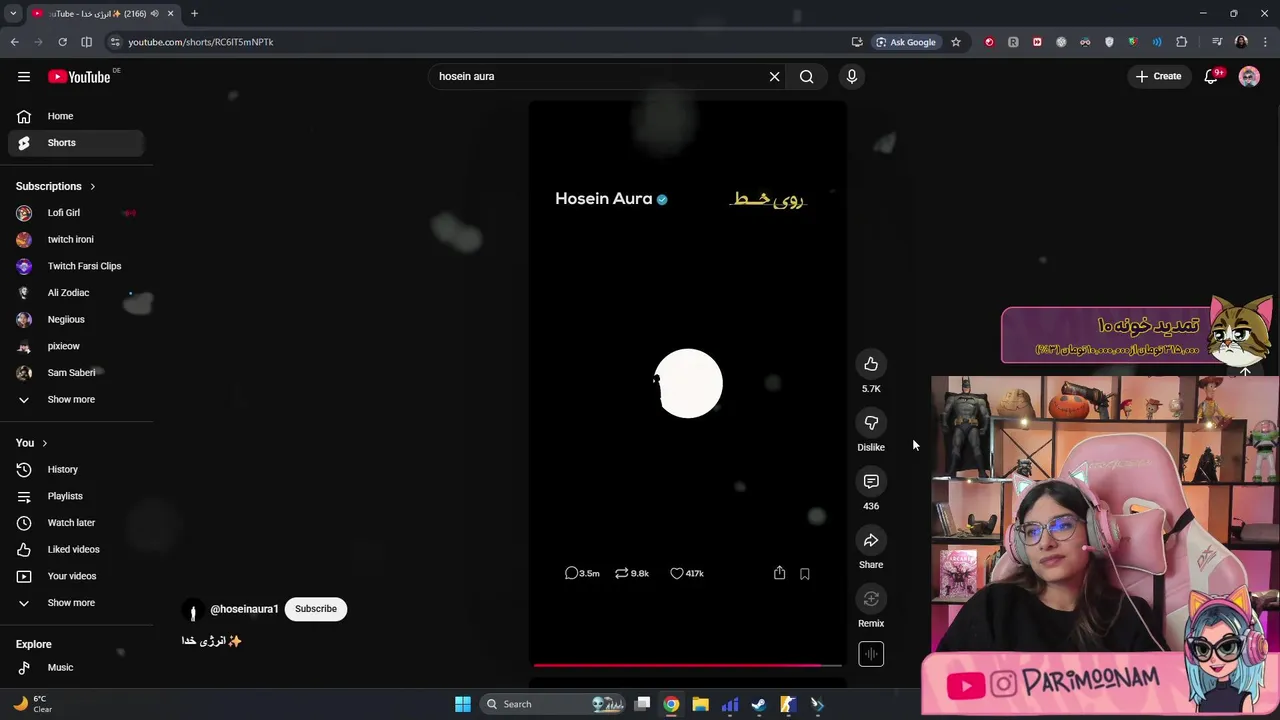Open the weather widget showing 6°C
This screenshot has height=720, width=1280.
32,704
